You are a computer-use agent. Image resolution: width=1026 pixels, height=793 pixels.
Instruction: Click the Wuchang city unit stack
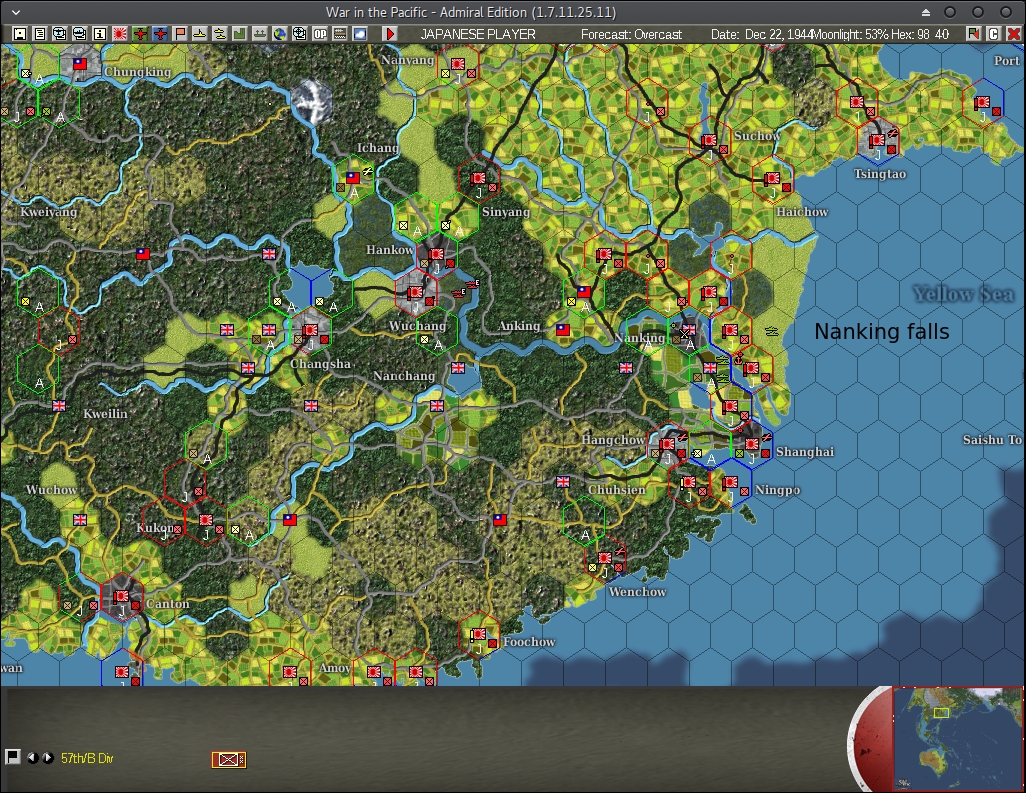pos(416,293)
